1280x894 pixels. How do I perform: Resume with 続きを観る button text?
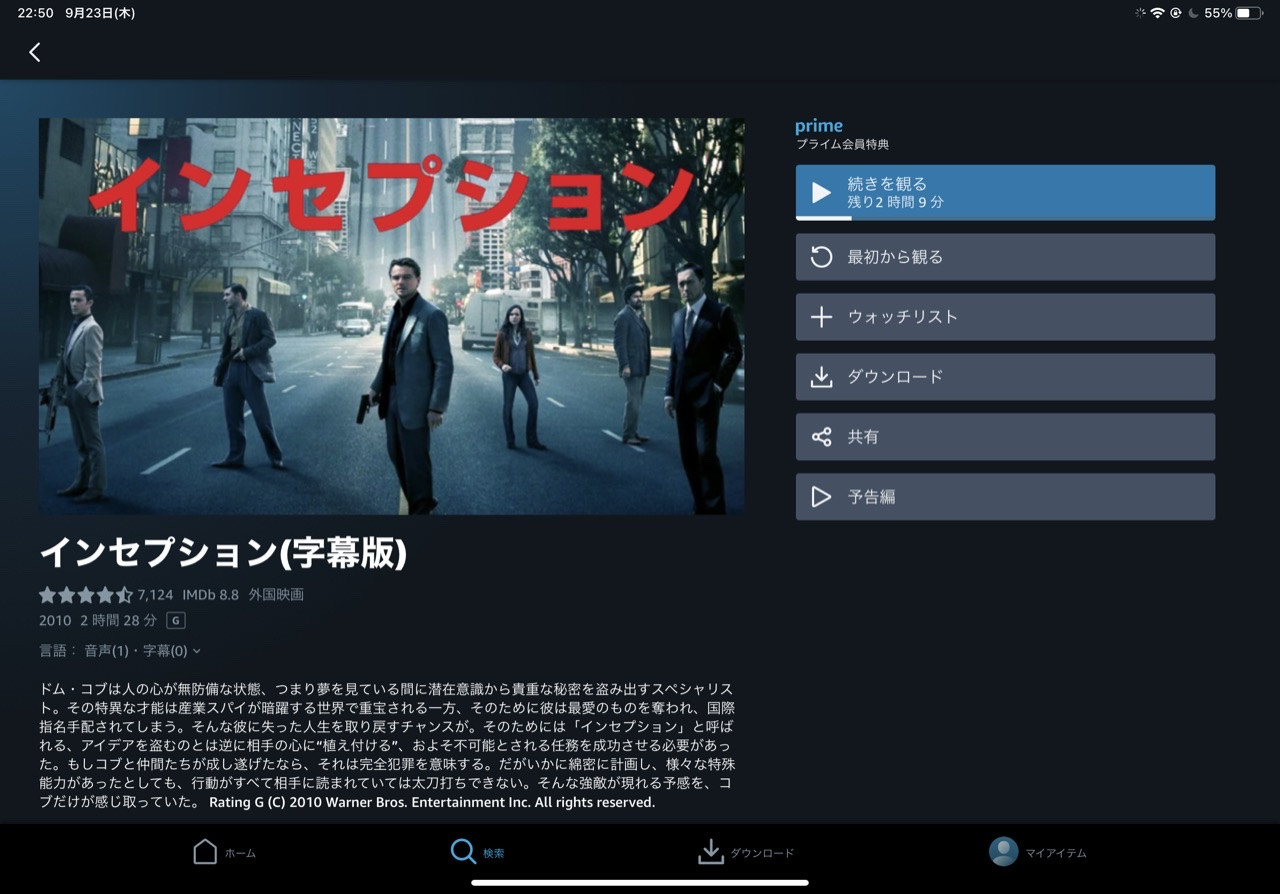pyautogui.click(x=887, y=184)
